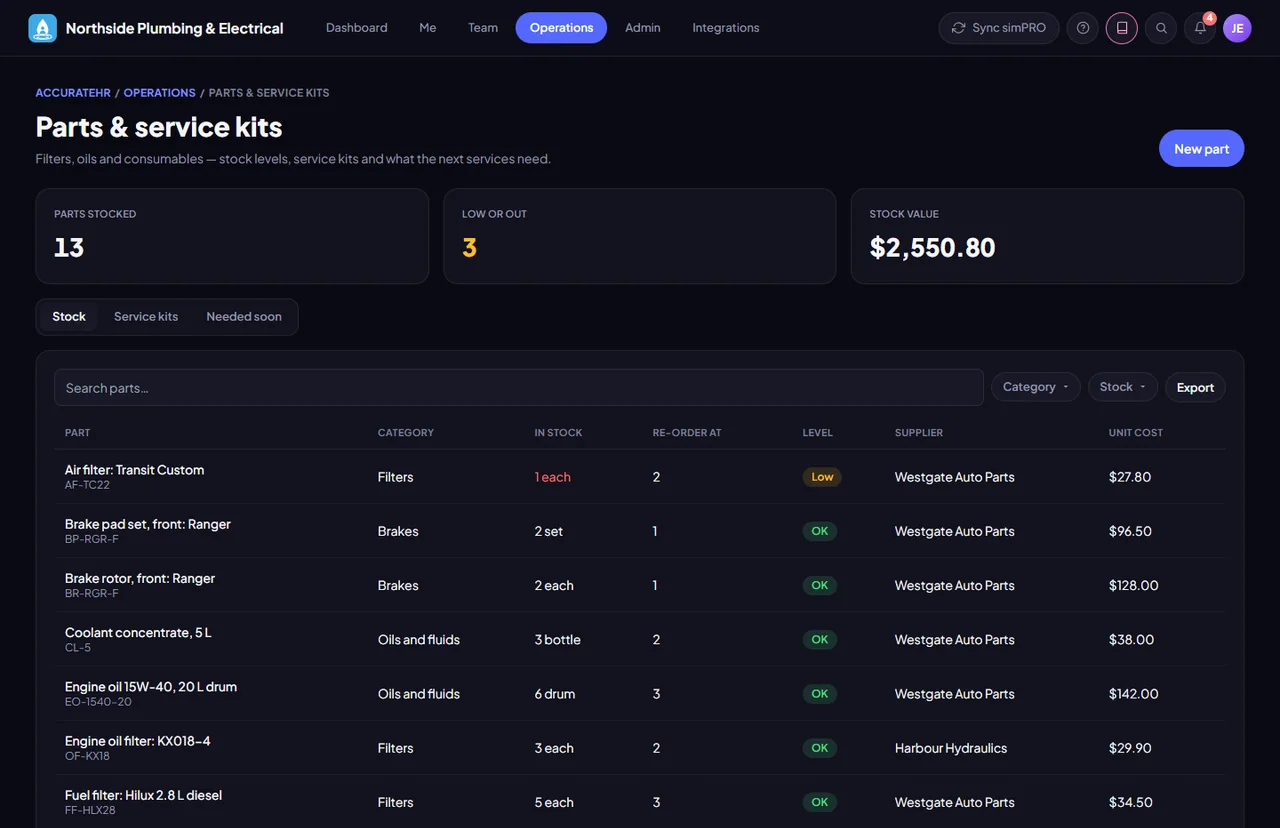This screenshot has height=828, width=1280.
Task: Click the Stock value $2,550.80 card
Action: pyautogui.click(x=1047, y=237)
